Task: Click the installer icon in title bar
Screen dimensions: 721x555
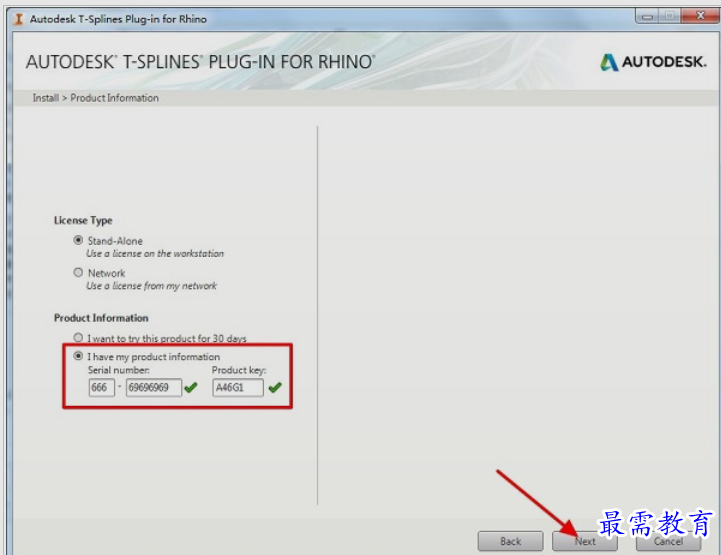Action: [x=19, y=19]
